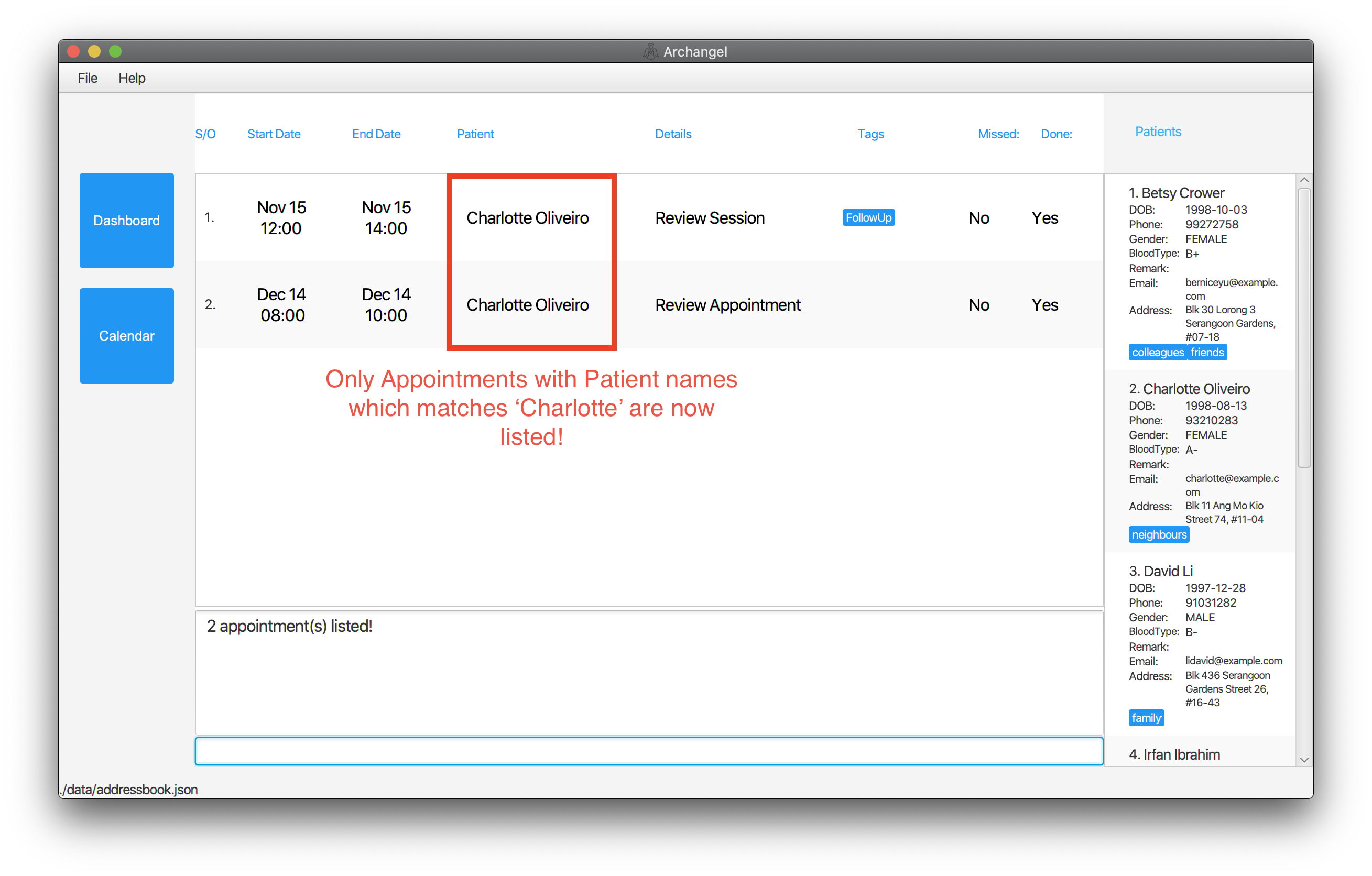
Task: Click the email berniceyu@example.com
Action: point(1231,289)
